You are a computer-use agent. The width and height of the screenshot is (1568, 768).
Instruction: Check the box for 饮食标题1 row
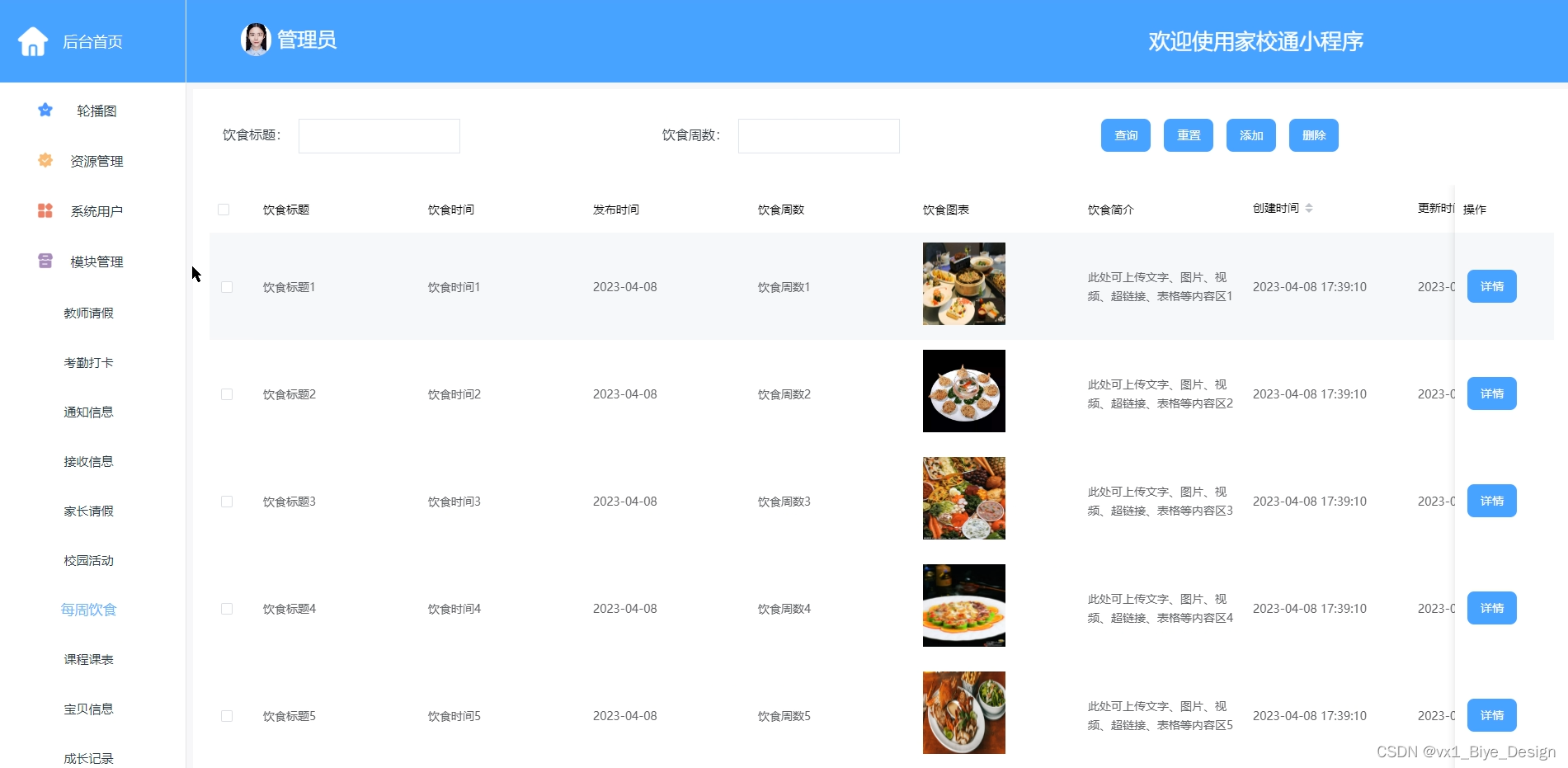coord(227,287)
